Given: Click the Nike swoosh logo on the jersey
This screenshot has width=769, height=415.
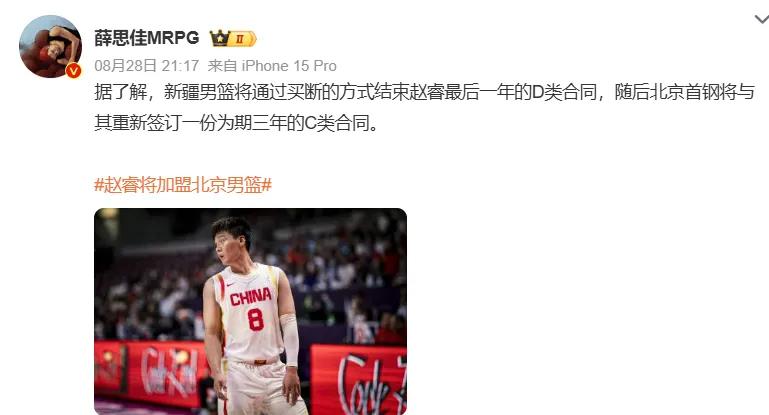Looking at the screenshot, I should 232,285.
